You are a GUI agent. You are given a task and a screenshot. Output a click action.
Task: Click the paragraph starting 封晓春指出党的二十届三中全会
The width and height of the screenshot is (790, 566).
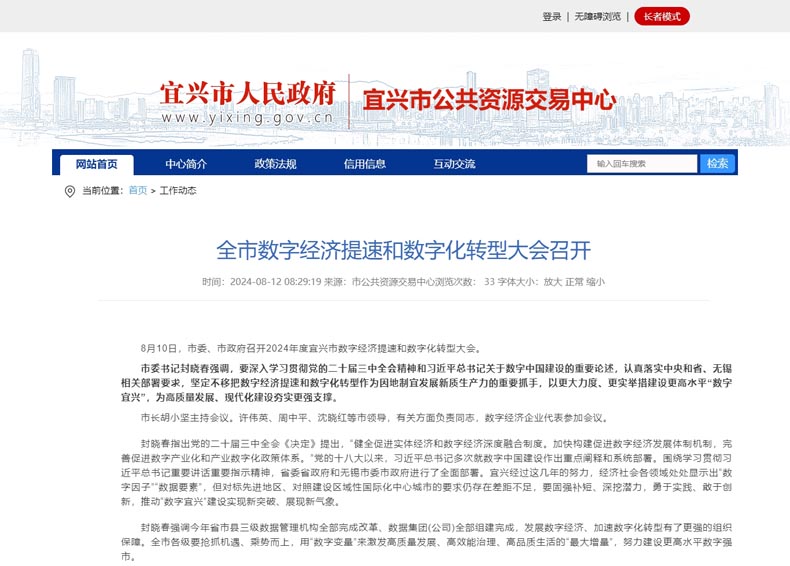[426, 473]
